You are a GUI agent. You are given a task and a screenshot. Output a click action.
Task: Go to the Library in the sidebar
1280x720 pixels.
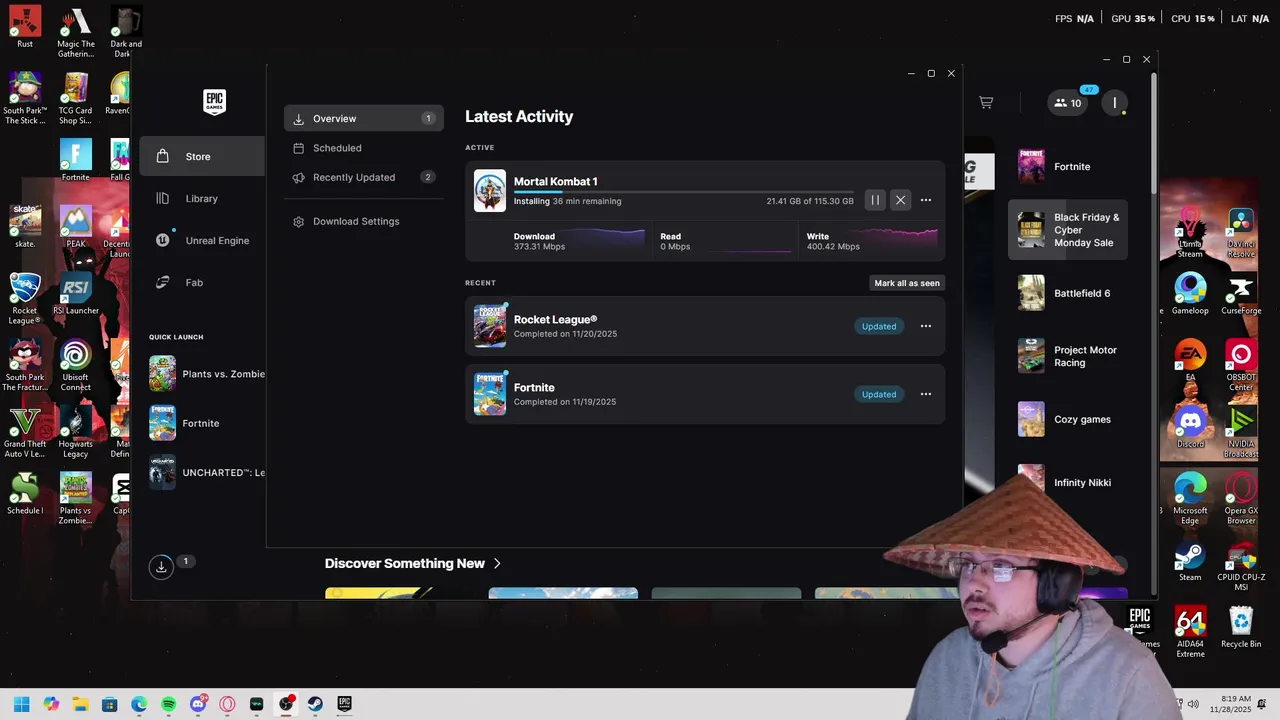tap(202, 198)
